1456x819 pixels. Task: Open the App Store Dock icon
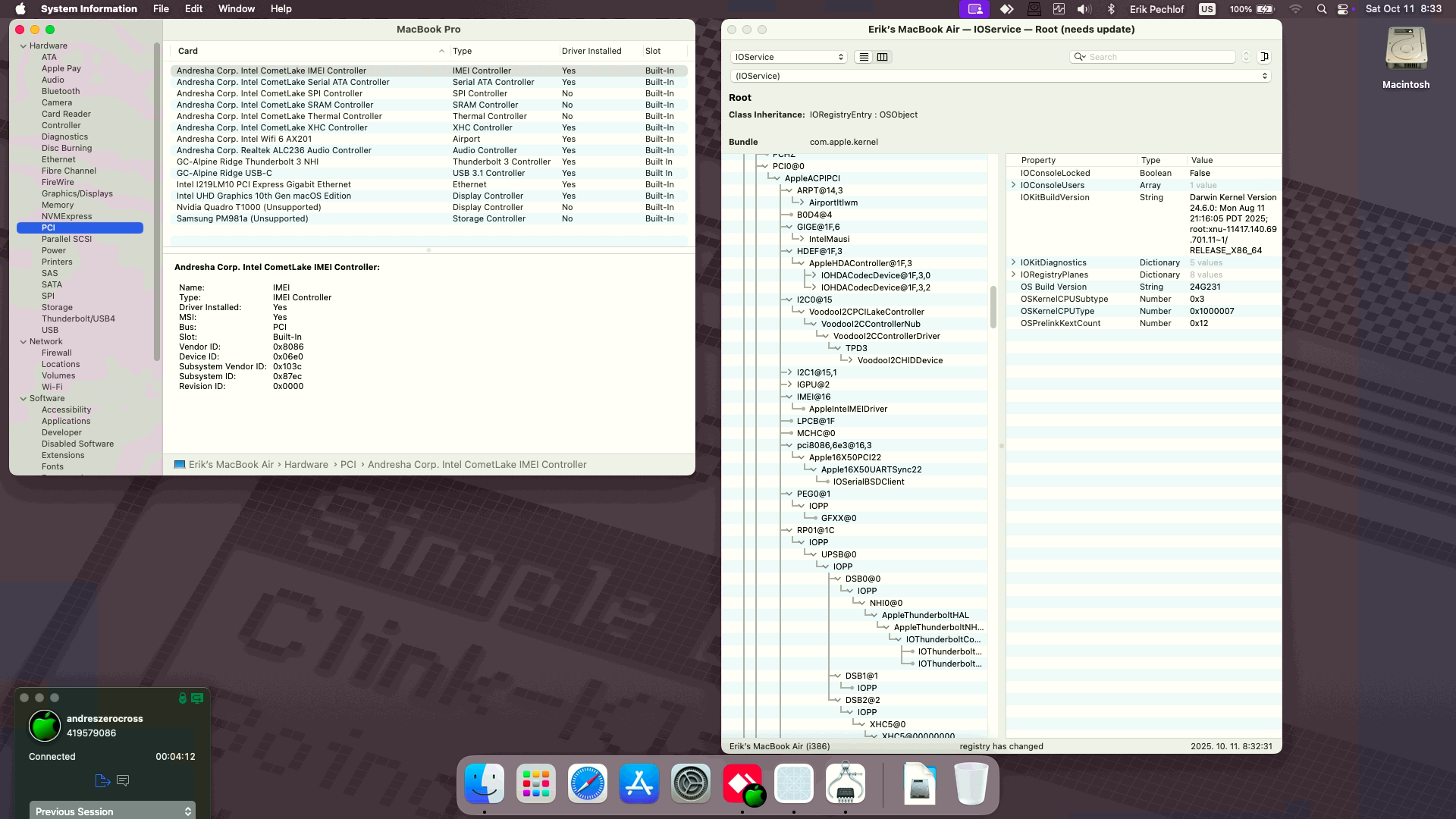pos(639,783)
